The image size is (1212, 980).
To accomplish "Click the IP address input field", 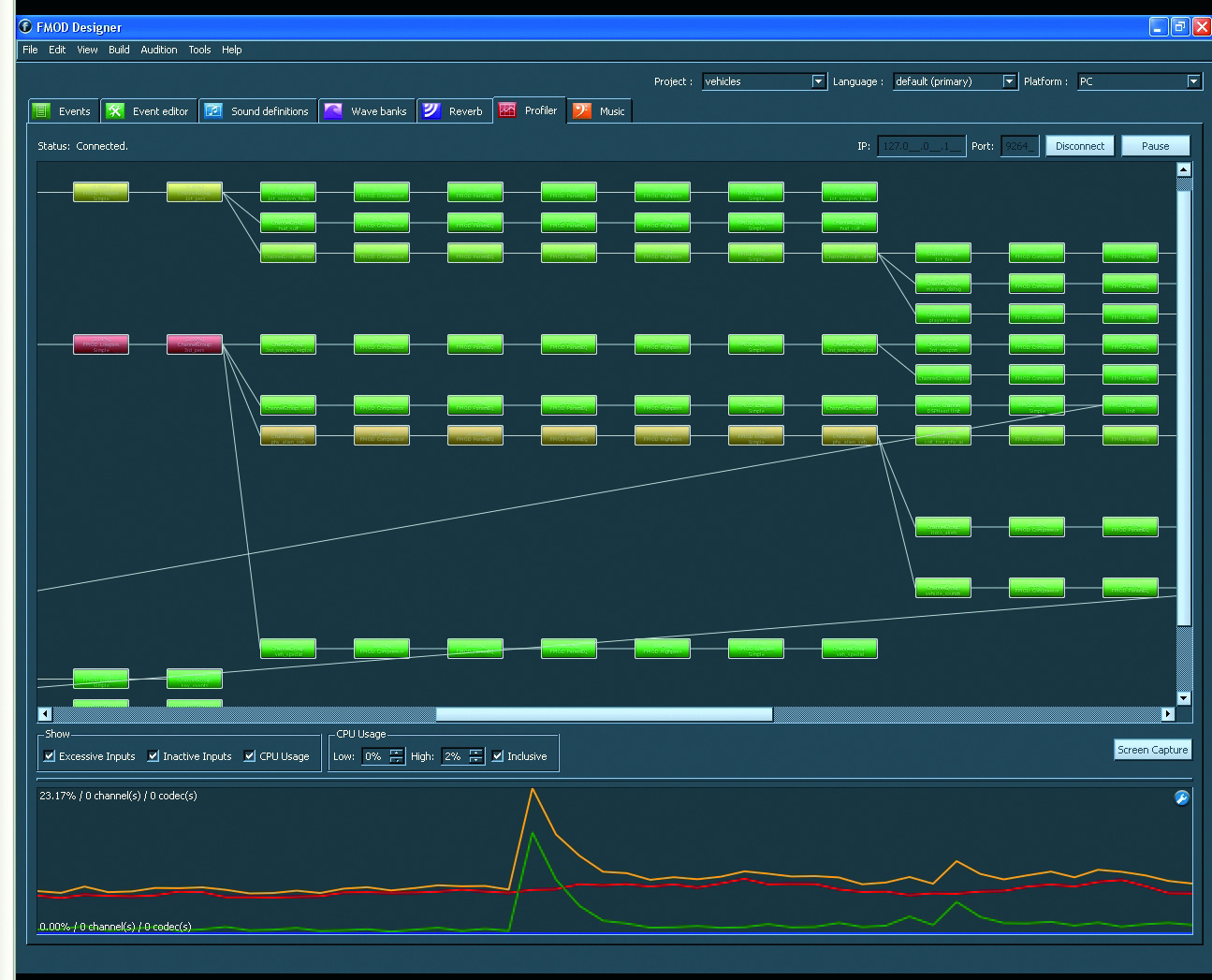I will click(x=921, y=146).
